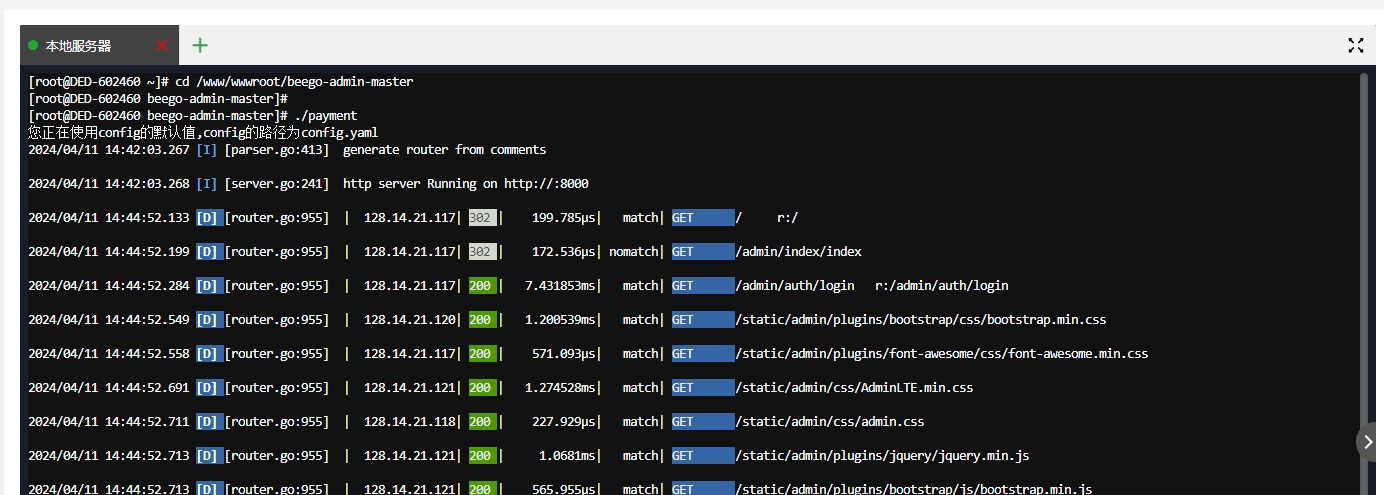Click 'cd /www/wwwroot/beego-admin-master' command text
This screenshot has width=1384, height=495.
coord(295,82)
